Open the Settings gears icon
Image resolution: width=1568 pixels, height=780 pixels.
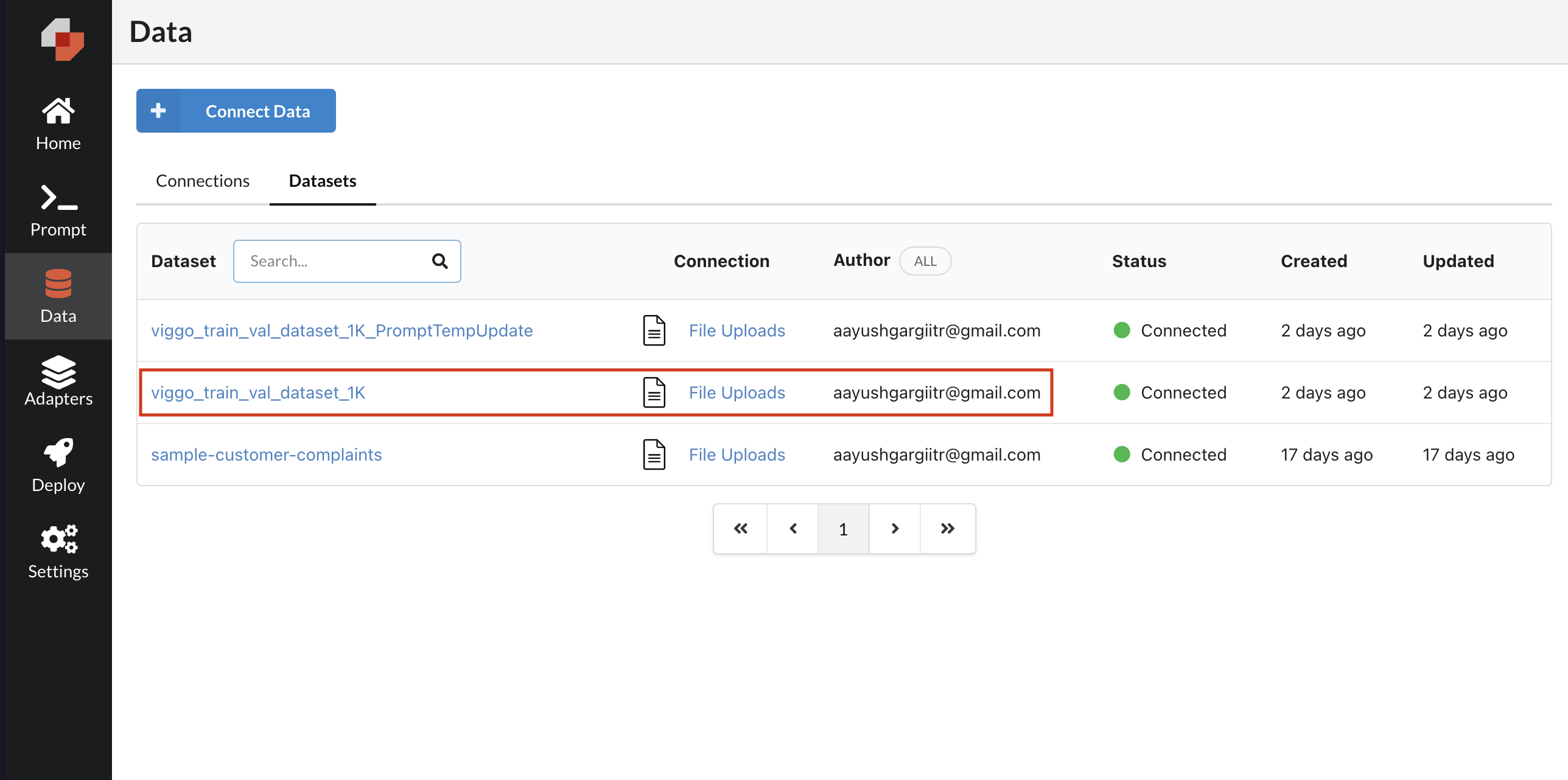59,539
